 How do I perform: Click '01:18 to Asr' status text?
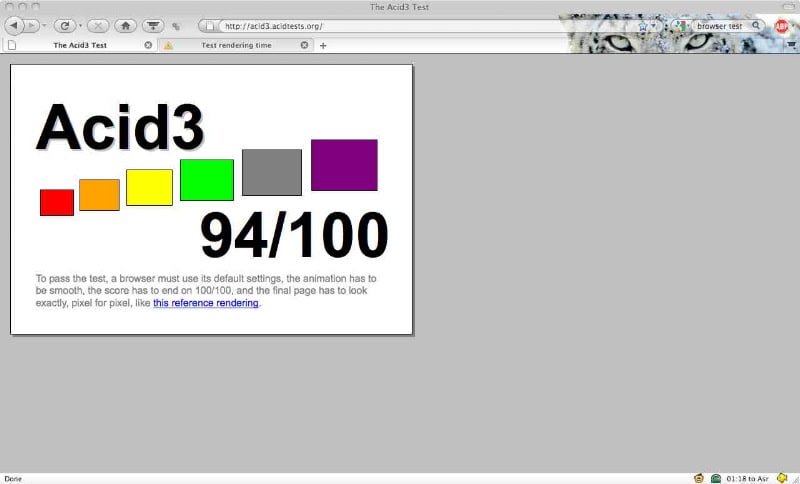(747, 479)
